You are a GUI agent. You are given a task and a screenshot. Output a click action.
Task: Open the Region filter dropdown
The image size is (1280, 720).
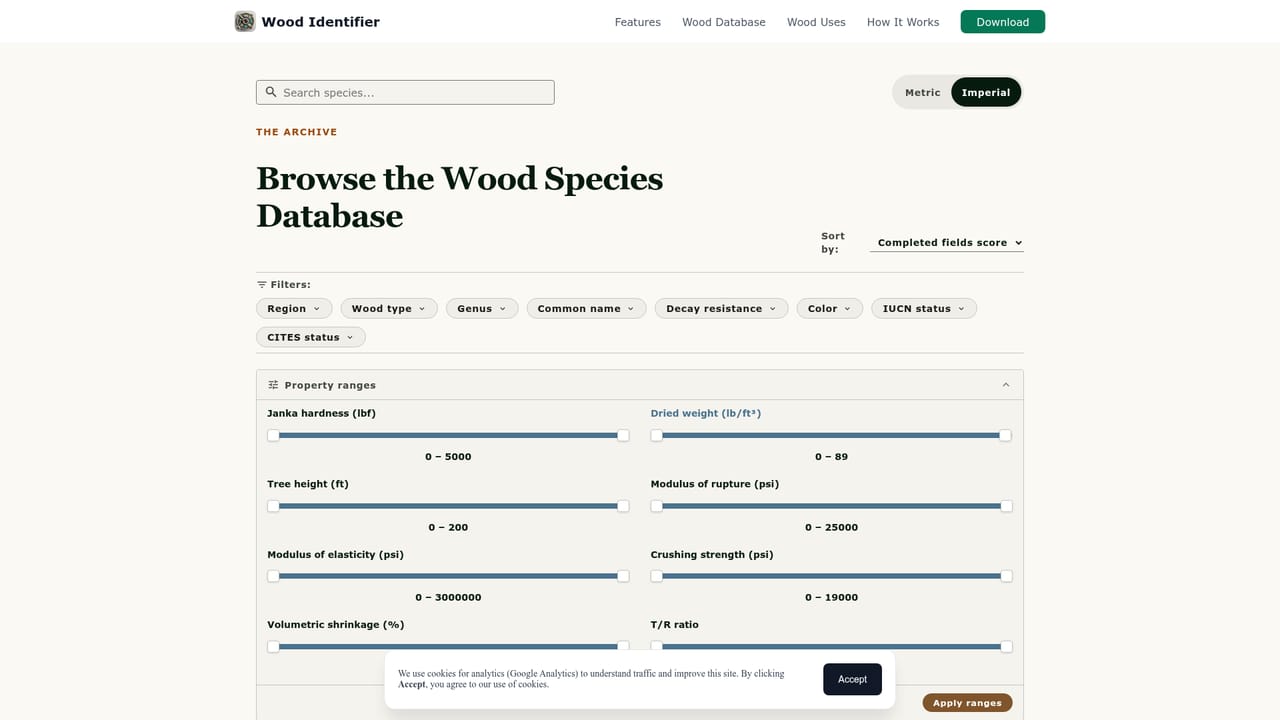click(294, 308)
